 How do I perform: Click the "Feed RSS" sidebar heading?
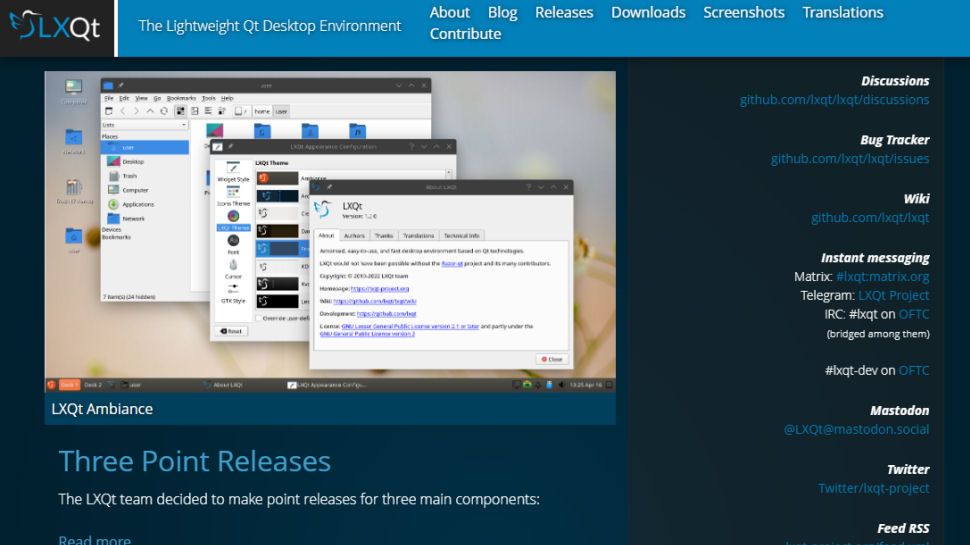[x=903, y=528]
